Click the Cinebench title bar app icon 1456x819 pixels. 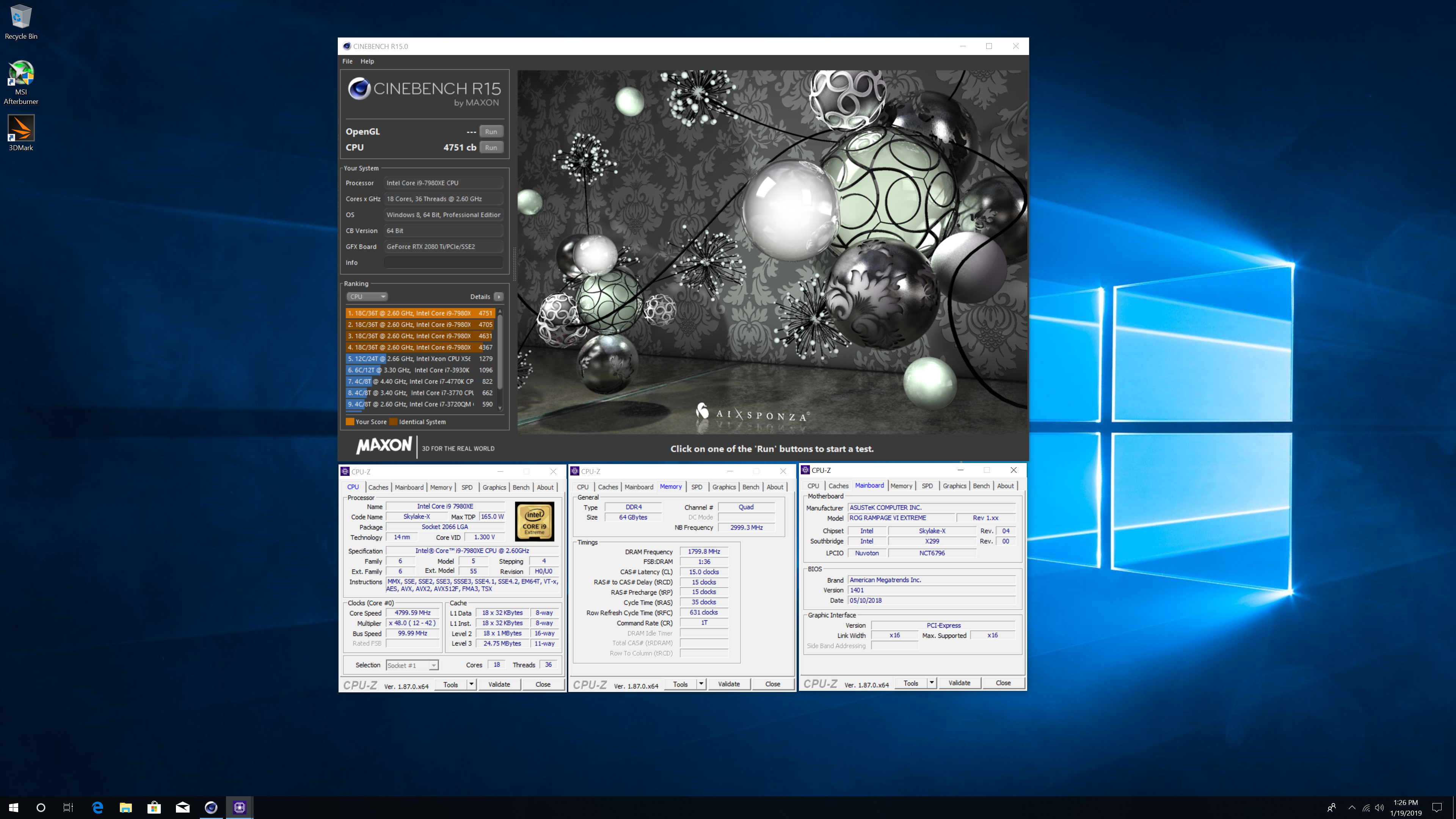pyautogui.click(x=347, y=46)
